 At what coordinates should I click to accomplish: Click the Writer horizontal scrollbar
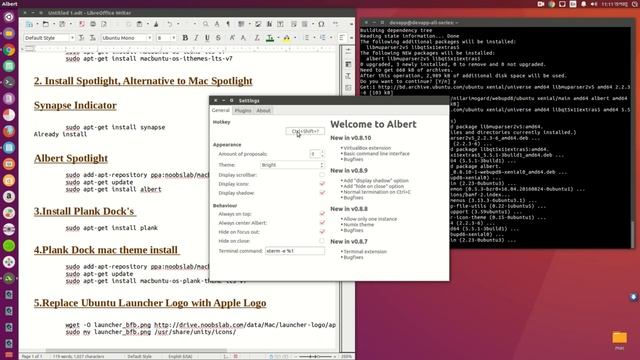(137, 350)
